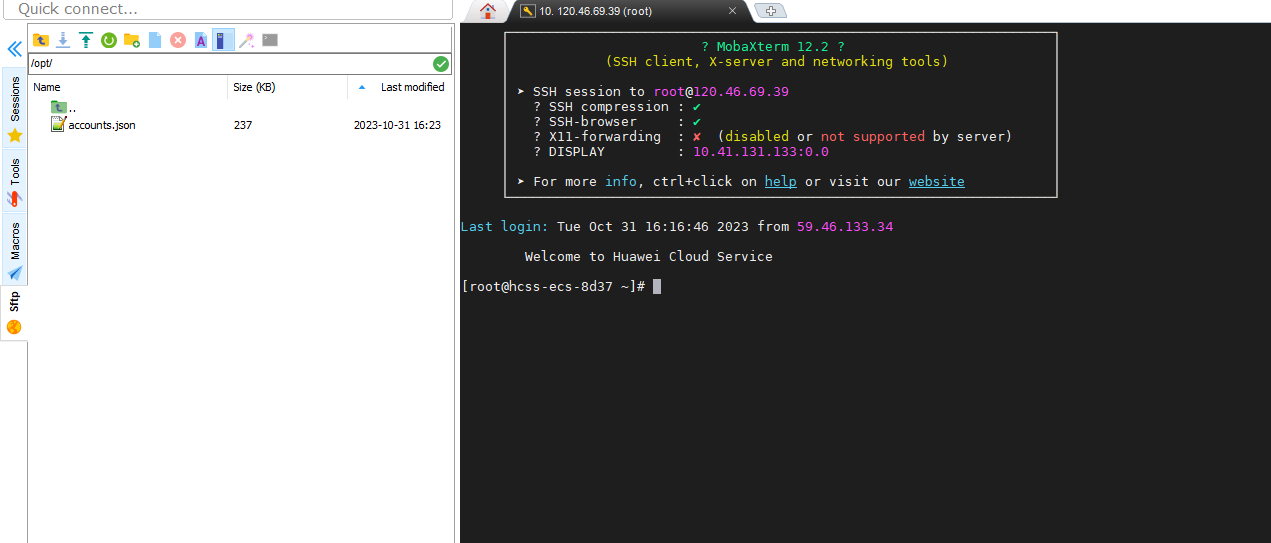
Task: Select the Sftp side tab
Action: [x=14, y=313]
